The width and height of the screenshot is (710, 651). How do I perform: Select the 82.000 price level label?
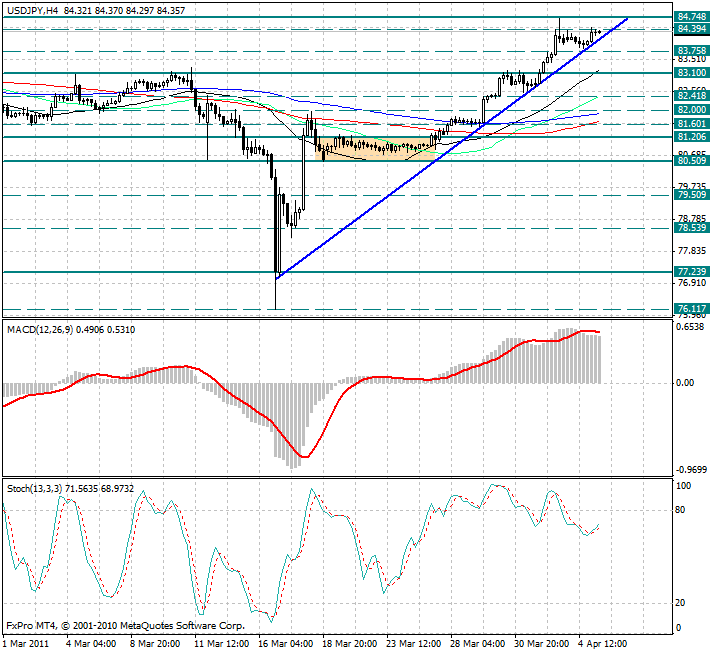click(691, 110)
